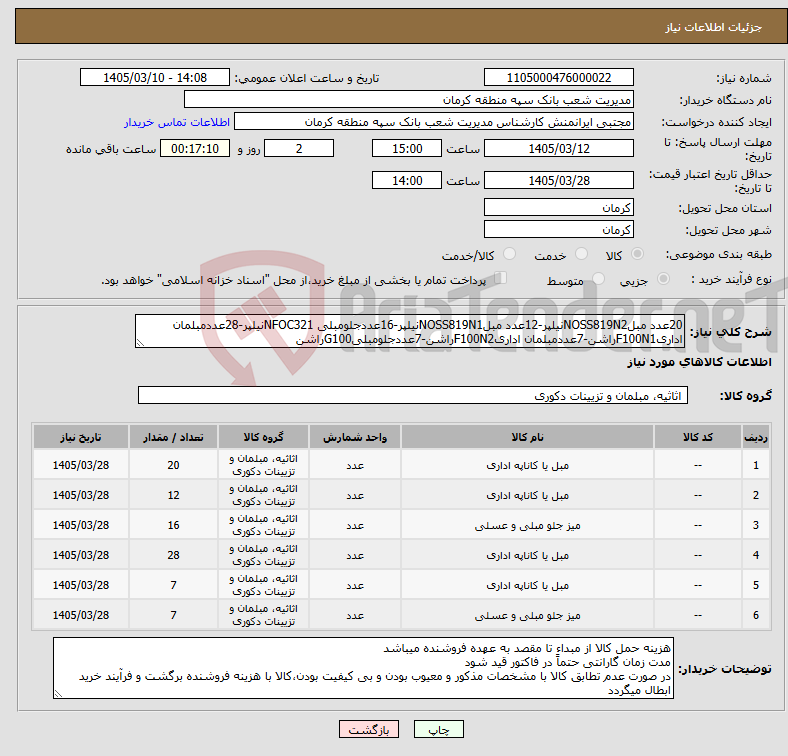Image resolution: width=788 pixels, height=756 pixels.
Task: Click the request creator name field
Action: pos(434,122)
